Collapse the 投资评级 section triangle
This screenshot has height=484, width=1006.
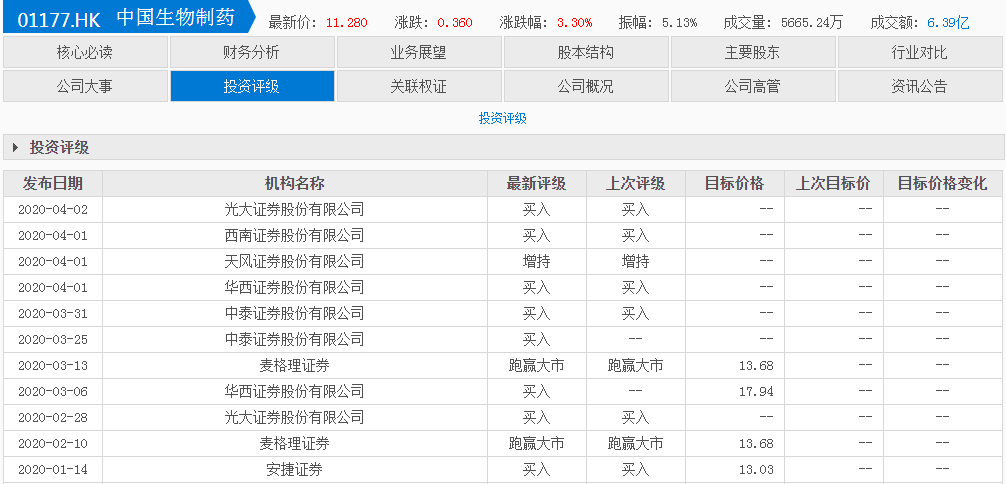click(x=15, y=148)
